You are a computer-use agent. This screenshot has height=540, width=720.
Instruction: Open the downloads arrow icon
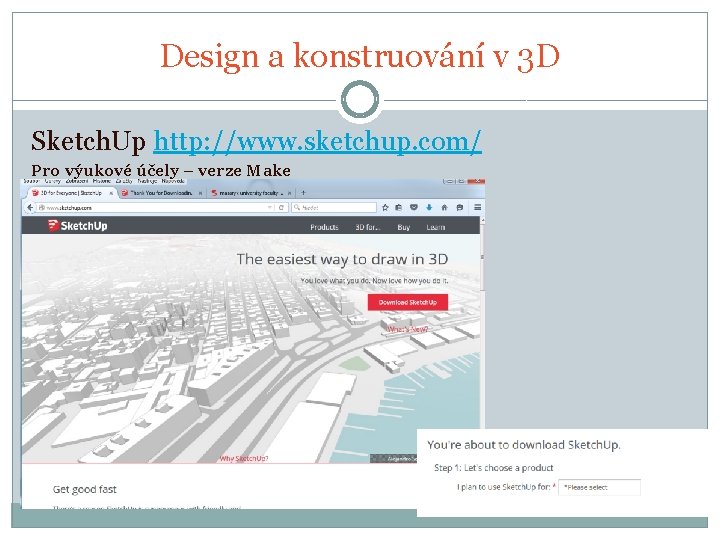click(429, 208)
